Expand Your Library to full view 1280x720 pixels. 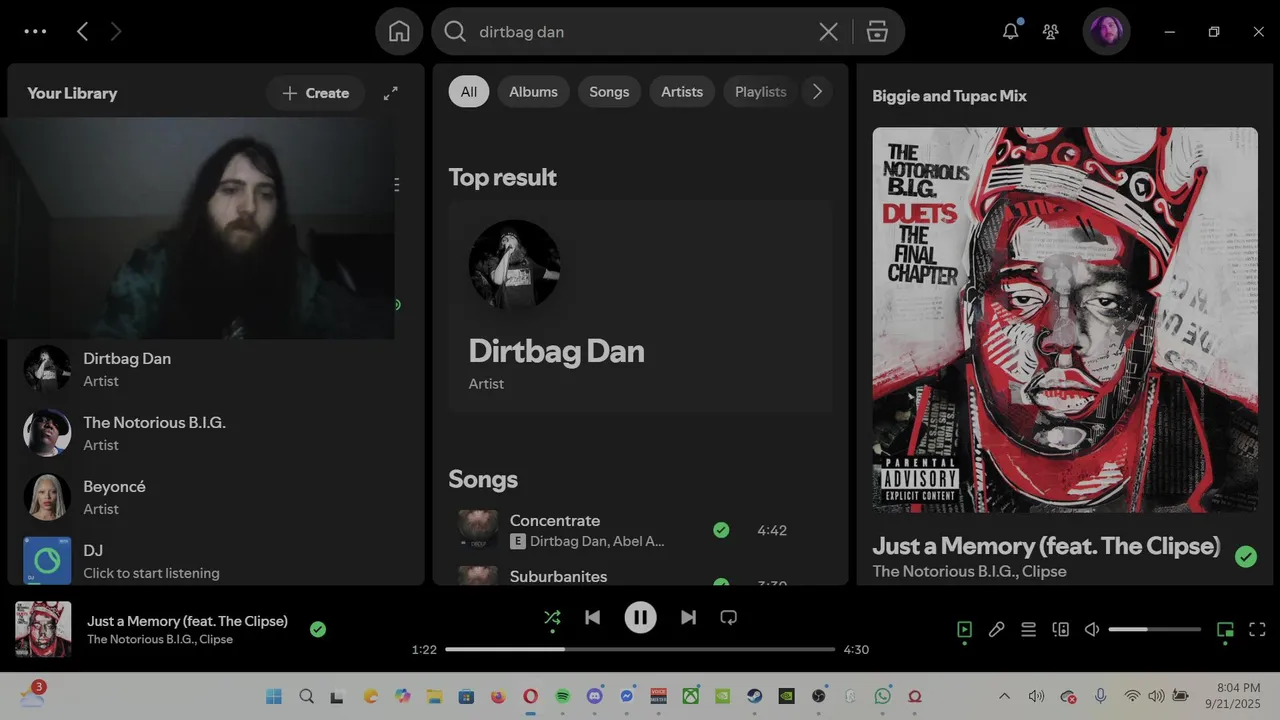click(x=391, y=93)
